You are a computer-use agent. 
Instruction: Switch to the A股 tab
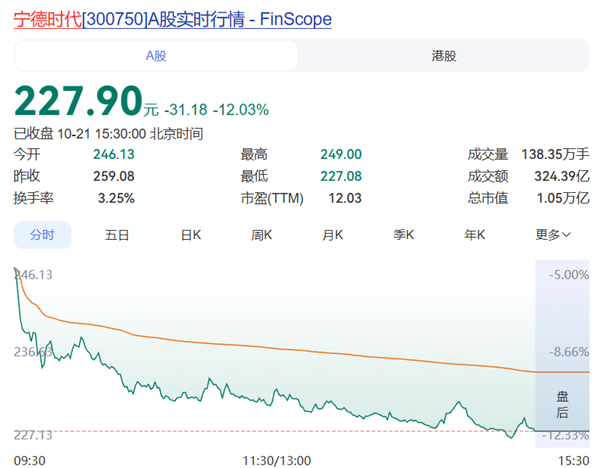(156, 56)
